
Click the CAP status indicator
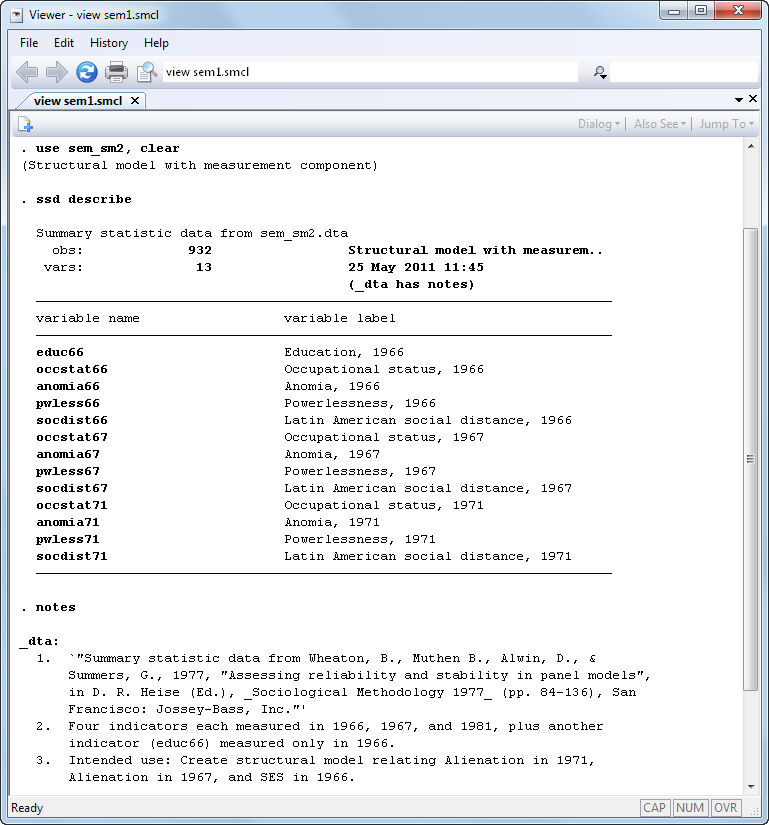(654, 808)
